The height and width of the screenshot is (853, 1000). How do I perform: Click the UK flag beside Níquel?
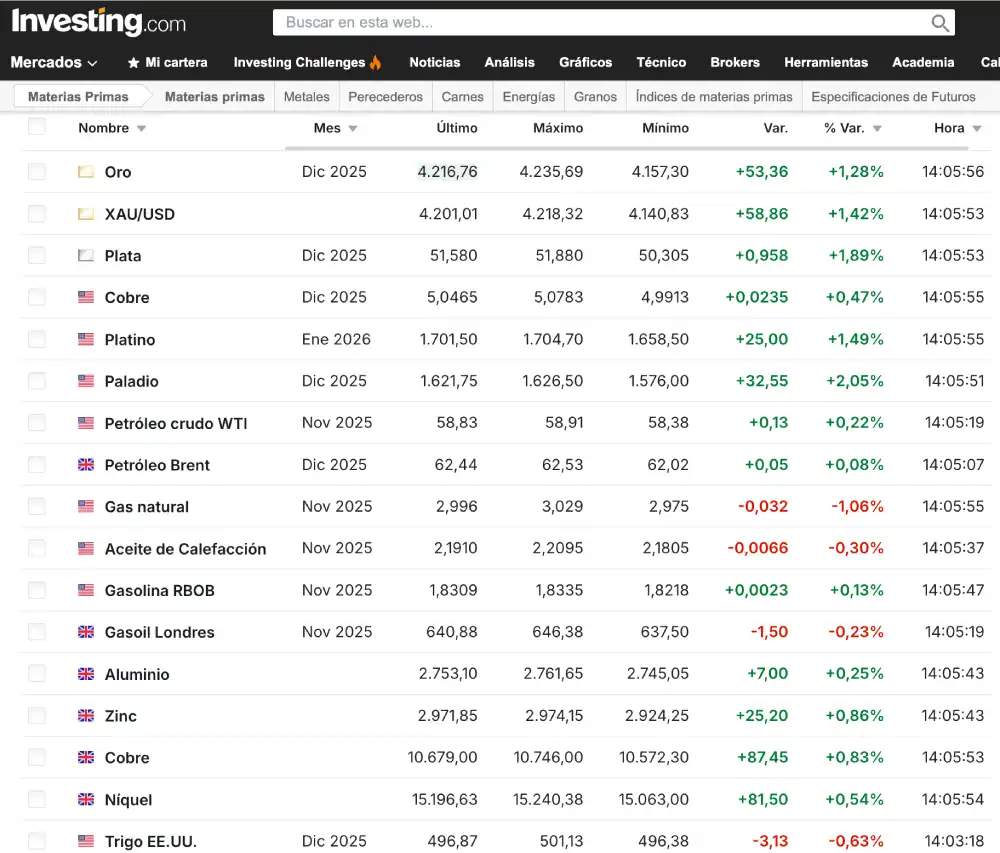tap(86, 800)
